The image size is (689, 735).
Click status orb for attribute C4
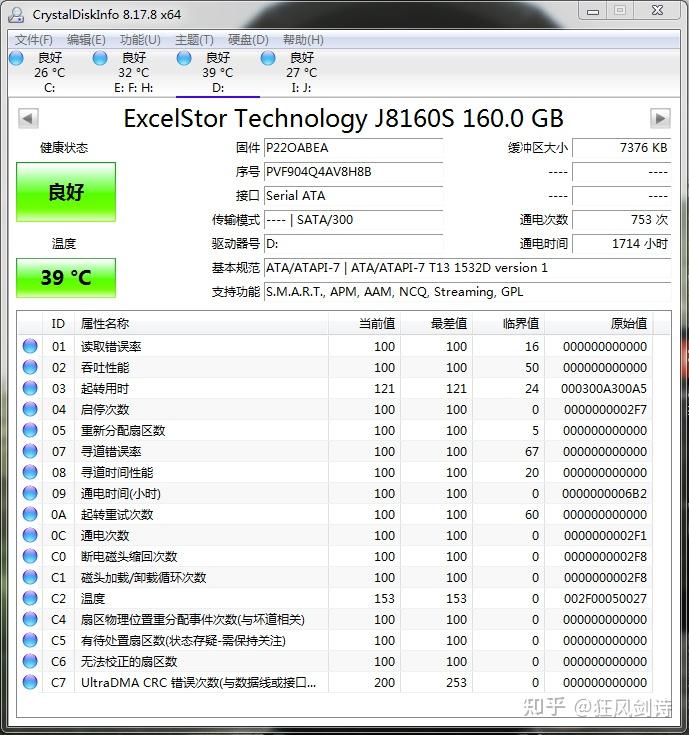pos(30,619)
